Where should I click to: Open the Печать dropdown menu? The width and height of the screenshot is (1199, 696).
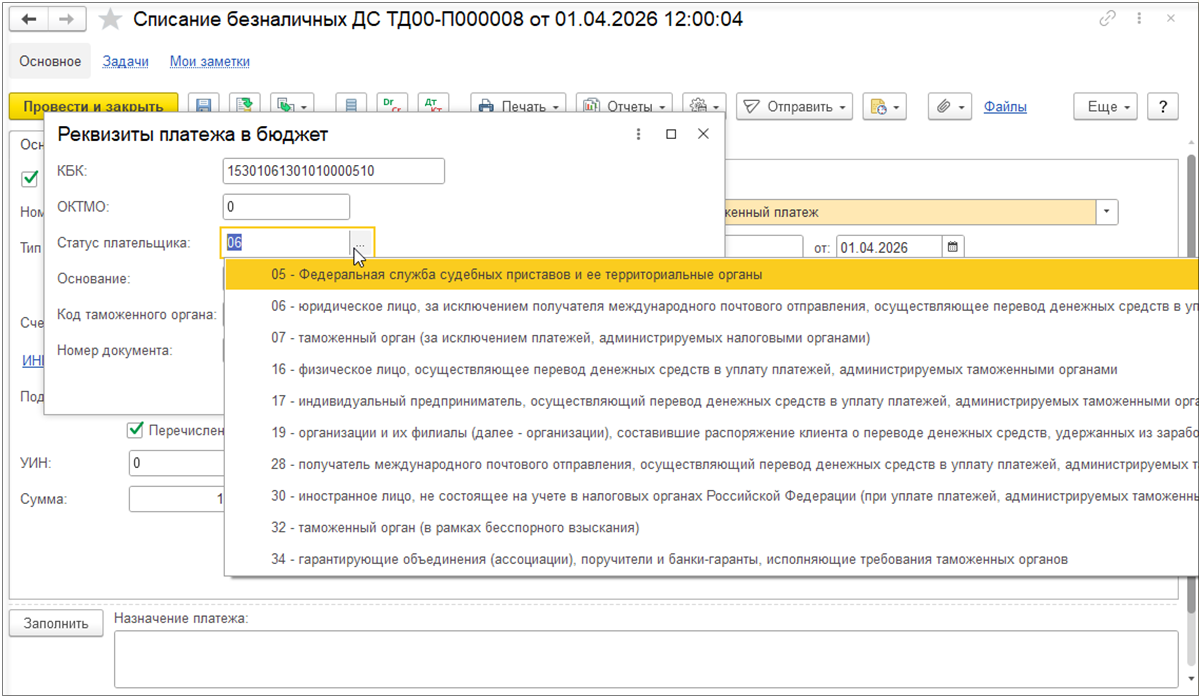pyautogui.click(x=517, y=106)
